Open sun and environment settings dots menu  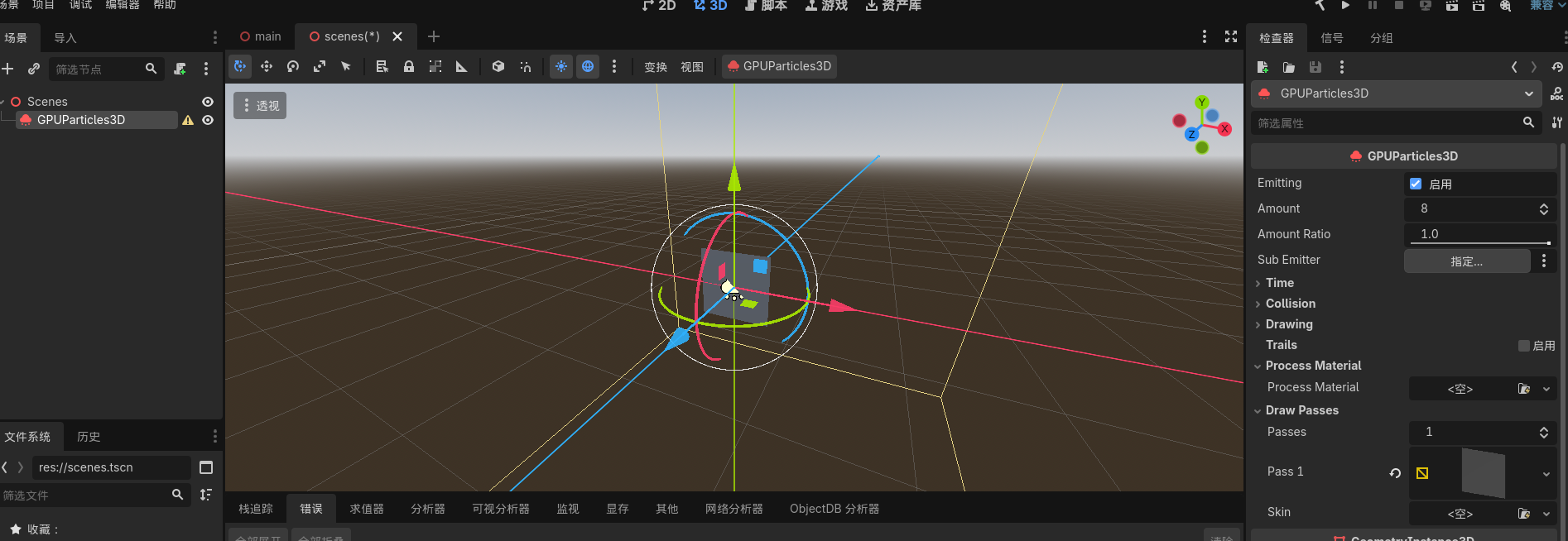pos(614,66)
